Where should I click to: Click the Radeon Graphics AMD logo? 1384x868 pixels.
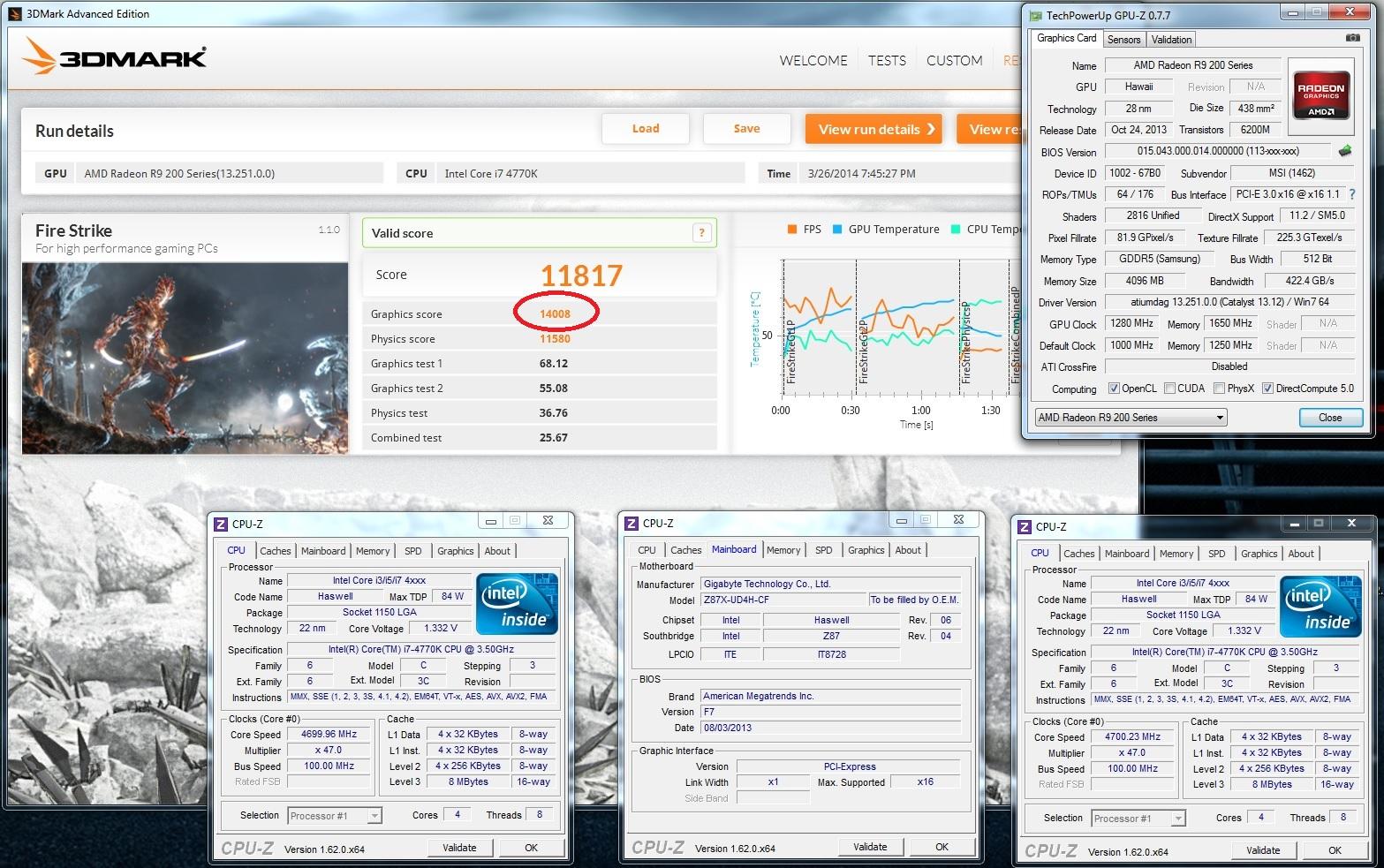click(1320, 95)
